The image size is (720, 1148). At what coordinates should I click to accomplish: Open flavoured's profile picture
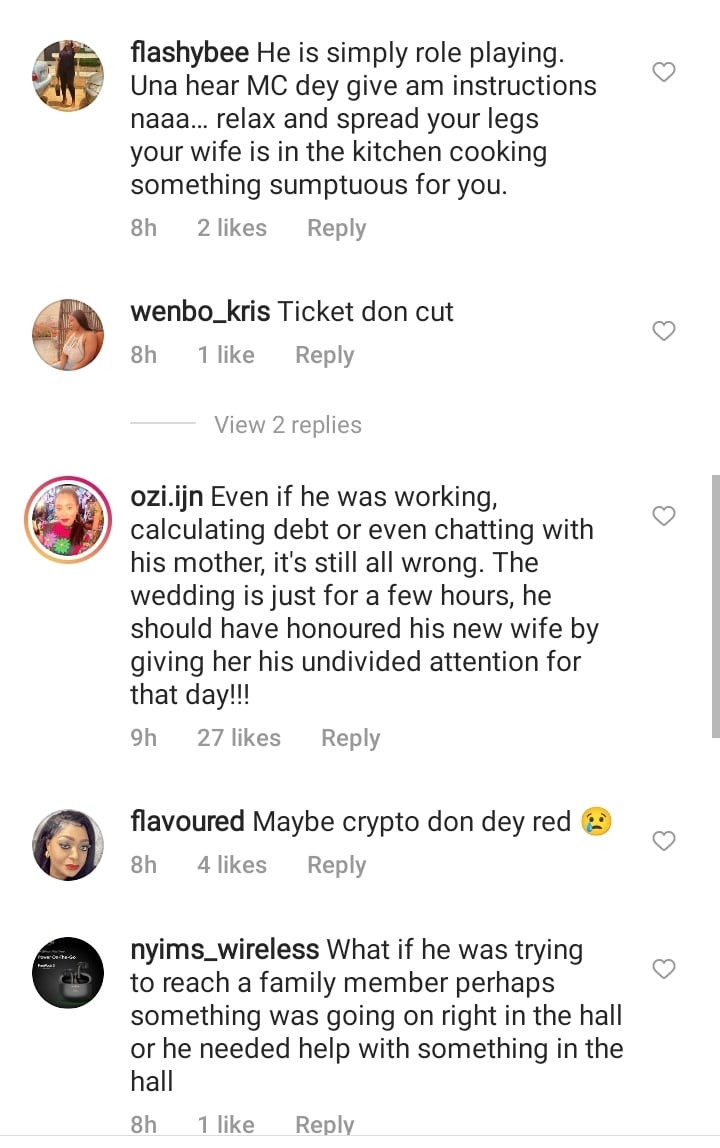coord(69,844)
